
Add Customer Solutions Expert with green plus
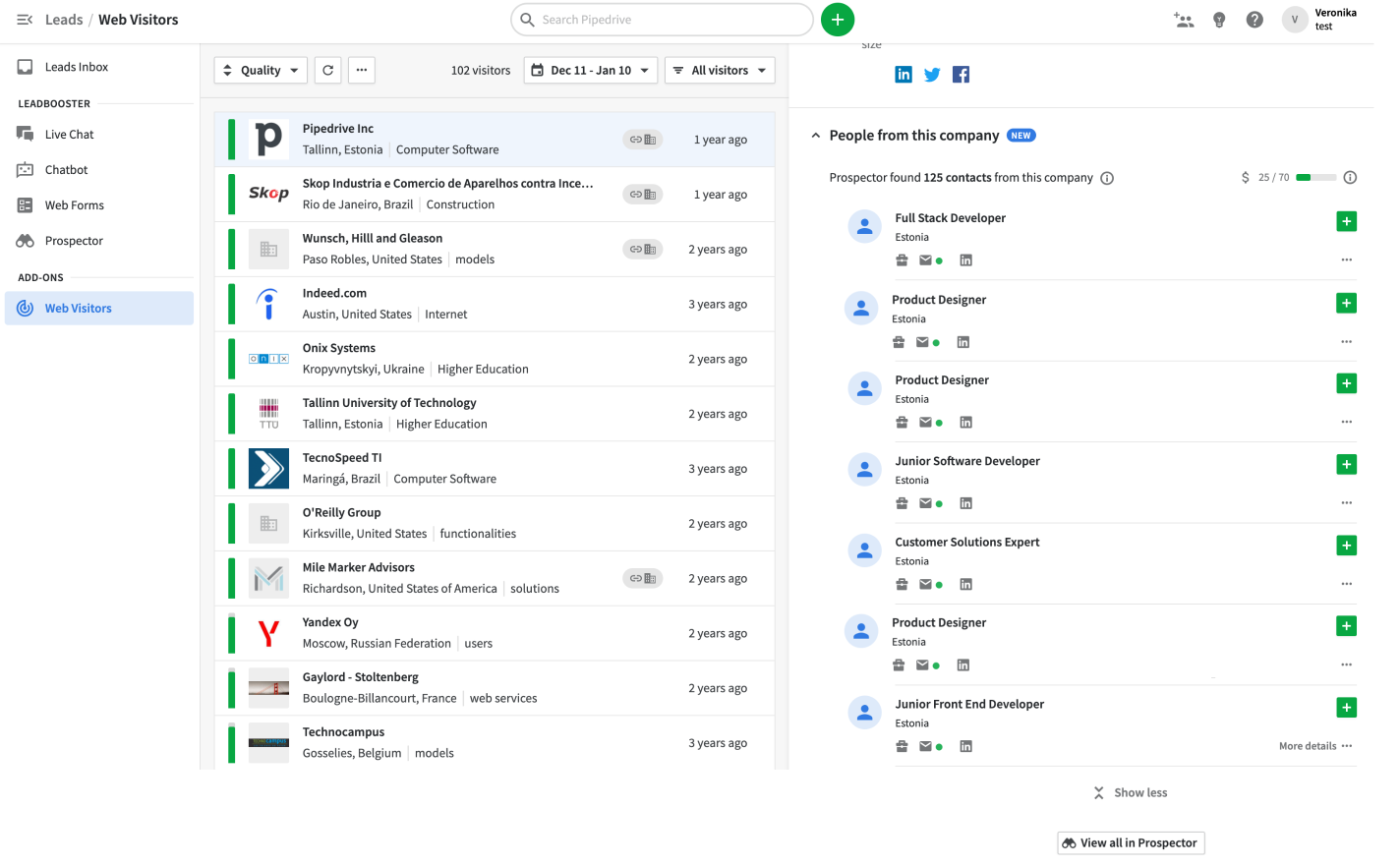(1347, 546)
